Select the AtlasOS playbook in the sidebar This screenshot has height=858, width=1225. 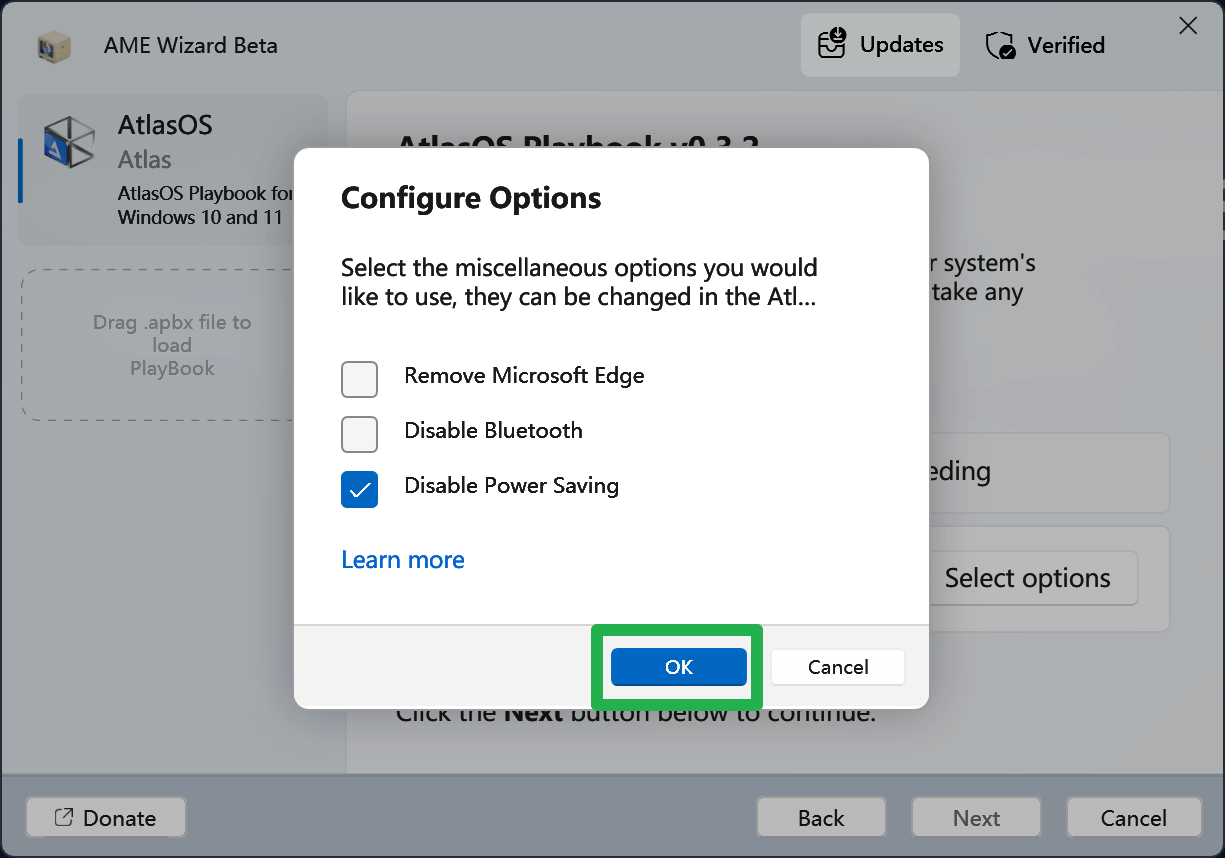pyautogui.click(x=173, y=169)
